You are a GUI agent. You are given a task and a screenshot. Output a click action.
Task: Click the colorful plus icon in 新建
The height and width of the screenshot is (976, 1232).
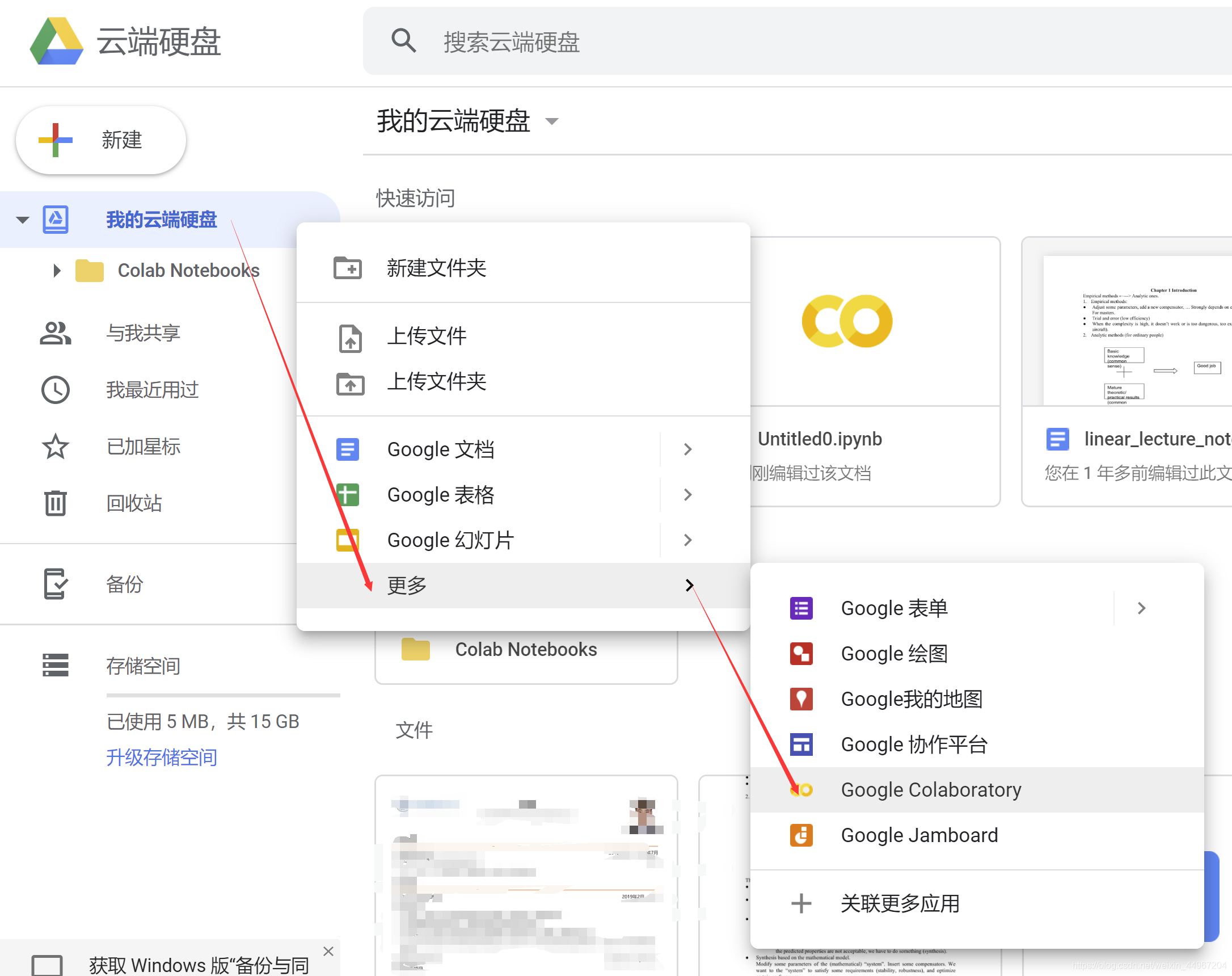click(56, 140)
